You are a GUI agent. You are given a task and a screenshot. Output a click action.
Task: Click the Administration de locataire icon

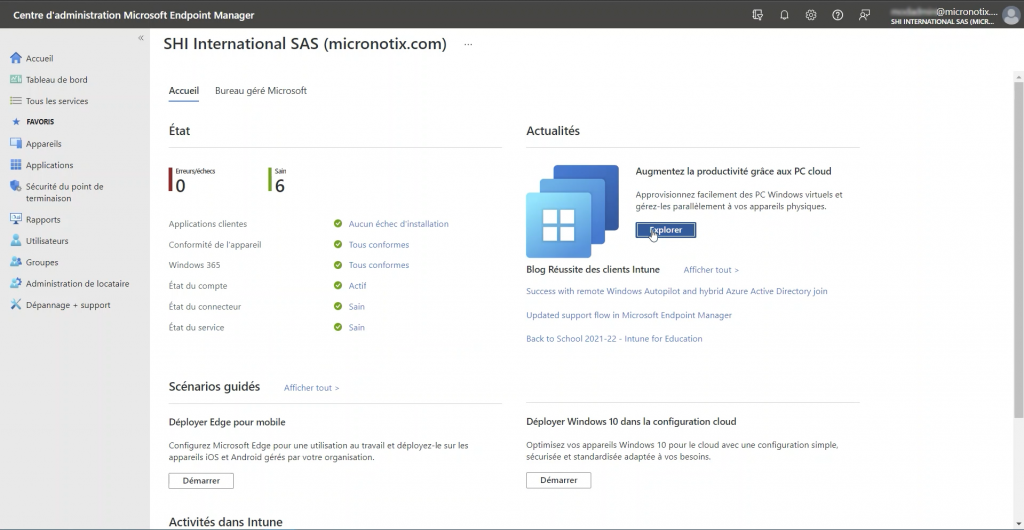click(16, 284)
